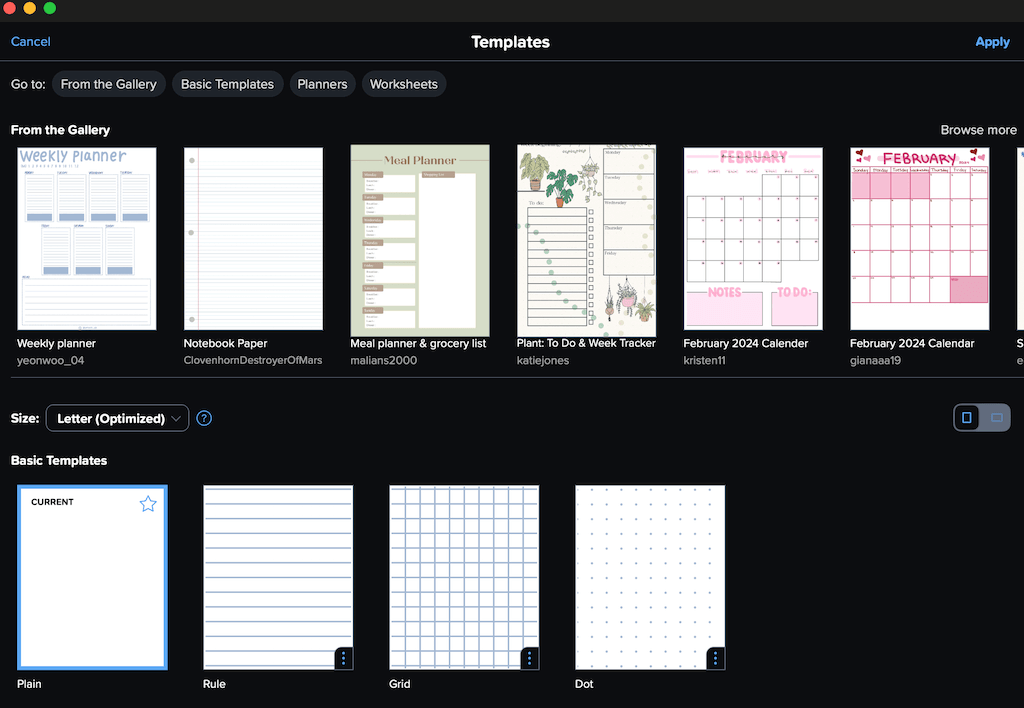Viewport: 1024px width, 708px height.
Task: Open options menu on Rule template
Action: click(343, 658)
